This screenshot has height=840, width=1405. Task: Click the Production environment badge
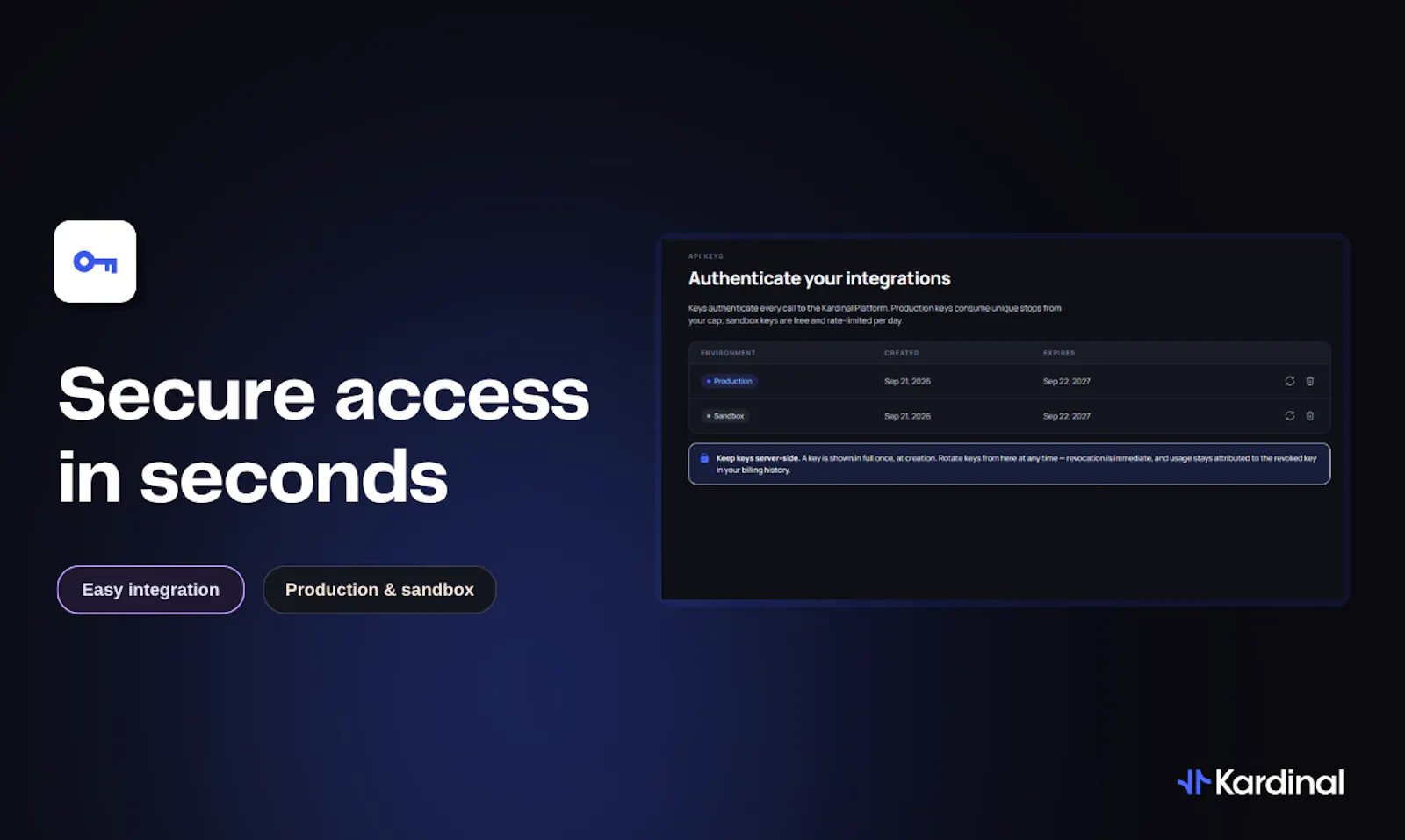(x=729, y=381)
